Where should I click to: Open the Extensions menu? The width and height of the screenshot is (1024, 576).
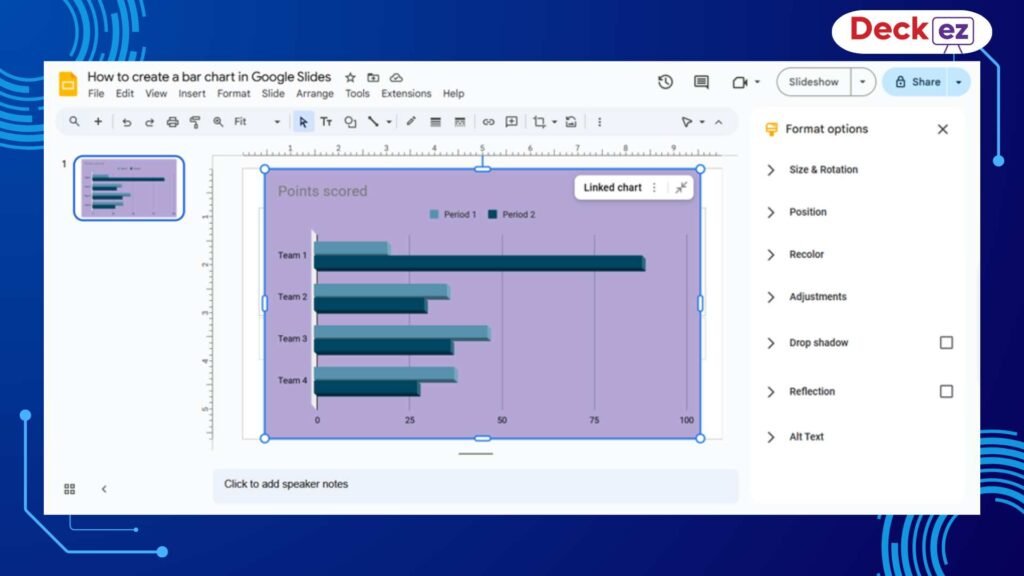406,93
